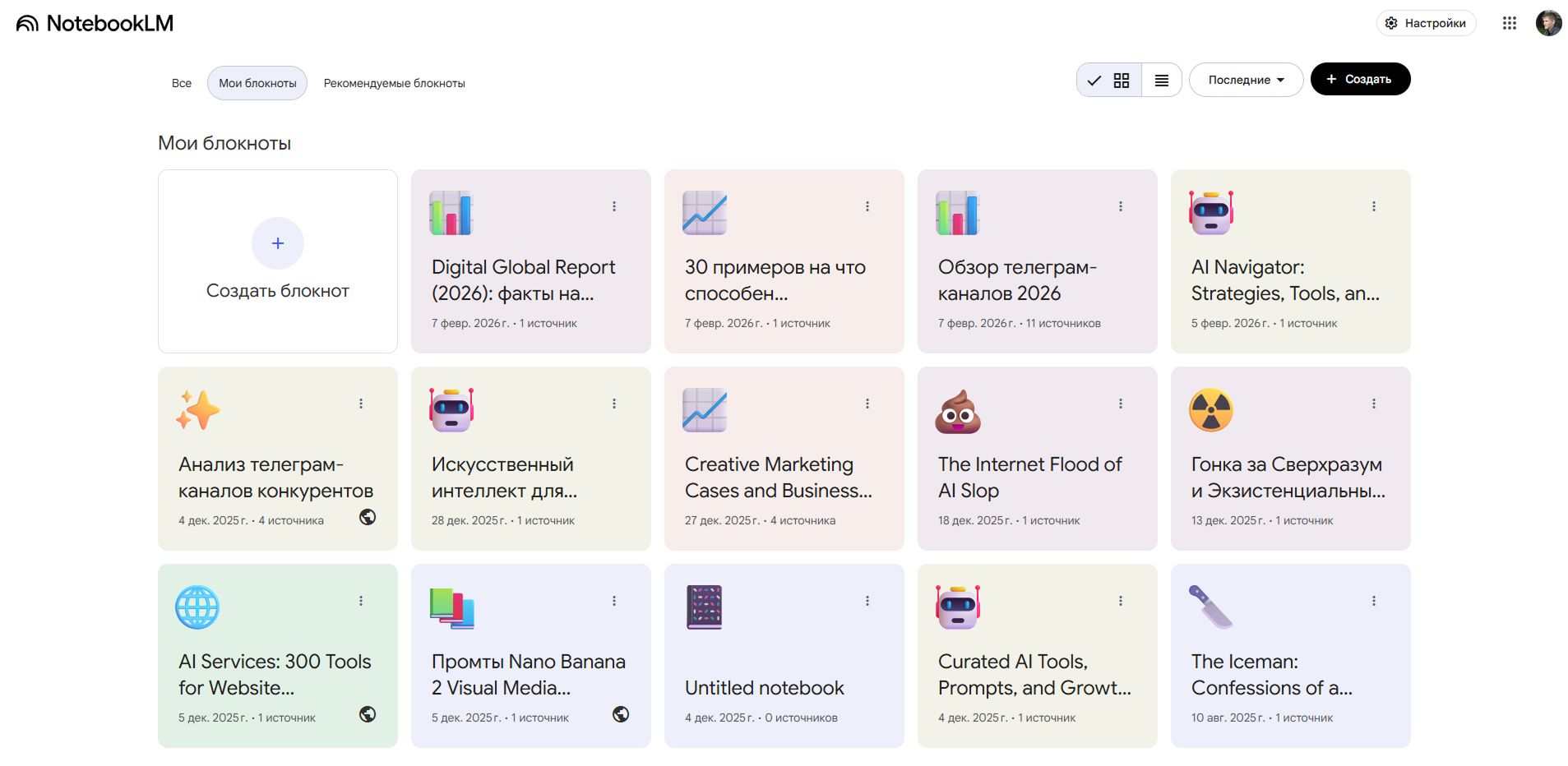Click the black Создать button
The height and width of the screenshot is (766, 1568).
point(1359,80)
